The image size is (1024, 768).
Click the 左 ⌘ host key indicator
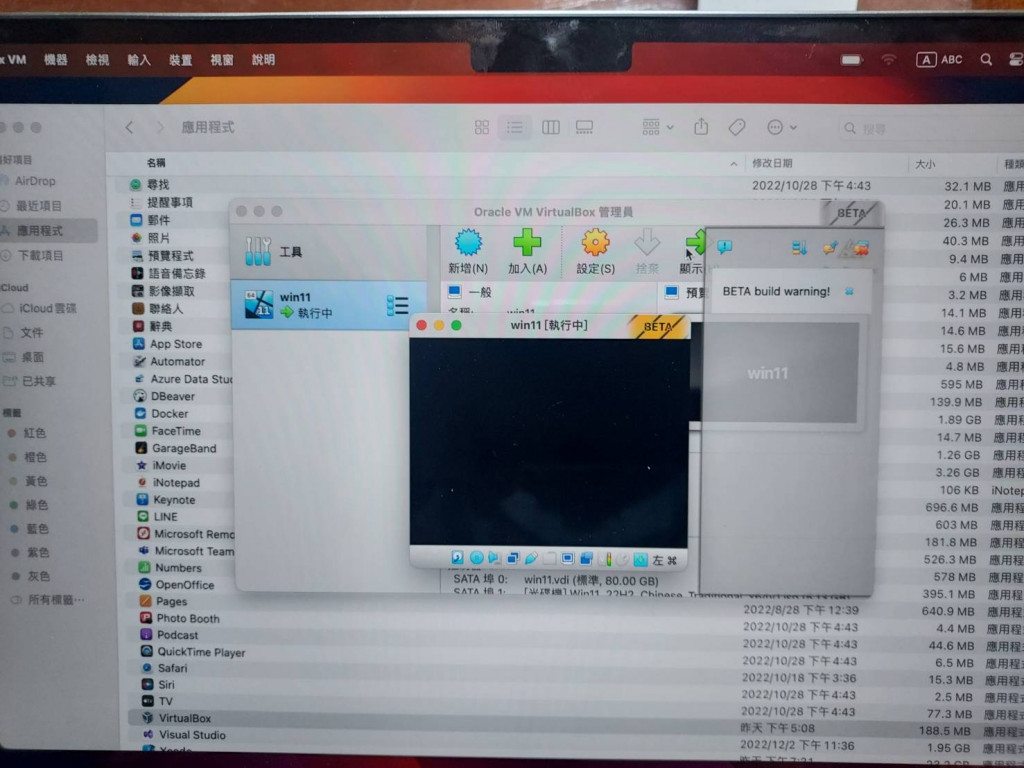click(664, 560)
